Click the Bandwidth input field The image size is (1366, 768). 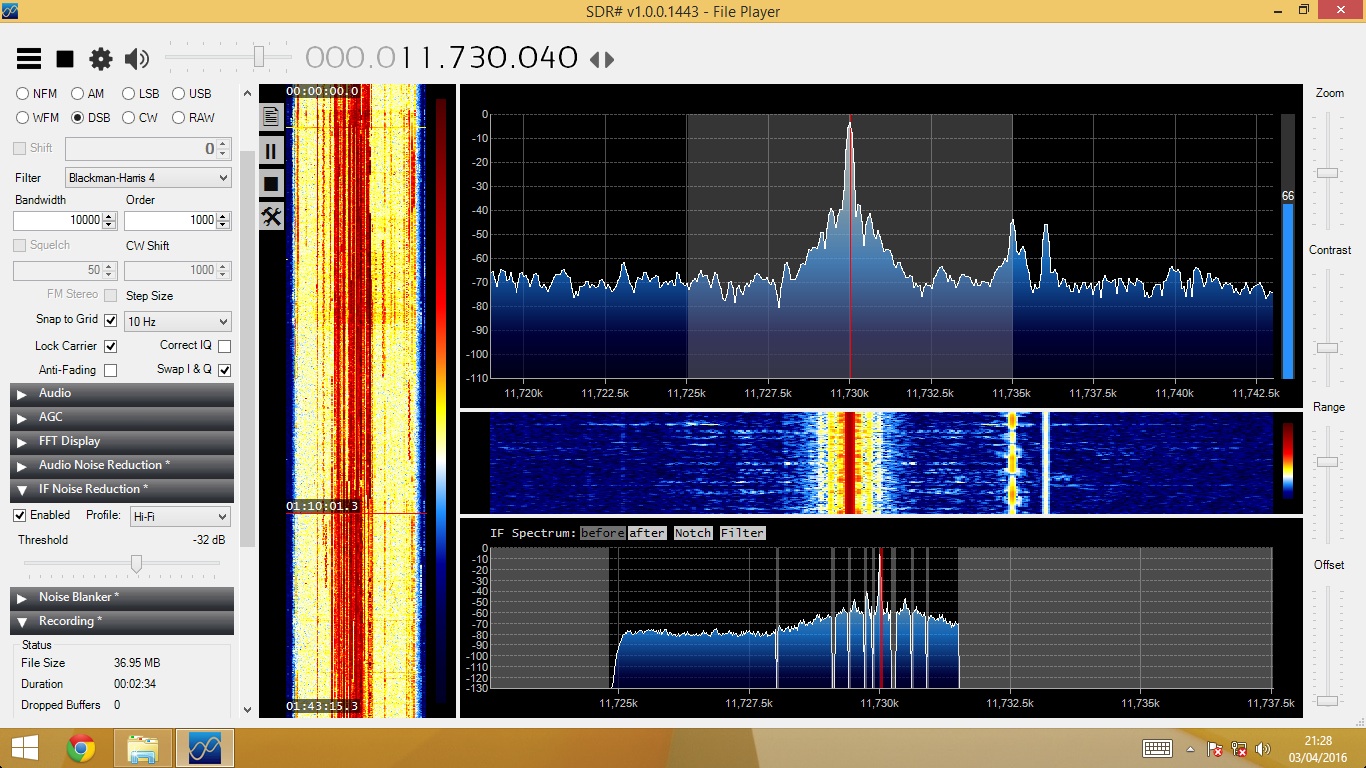pos(58,220)
